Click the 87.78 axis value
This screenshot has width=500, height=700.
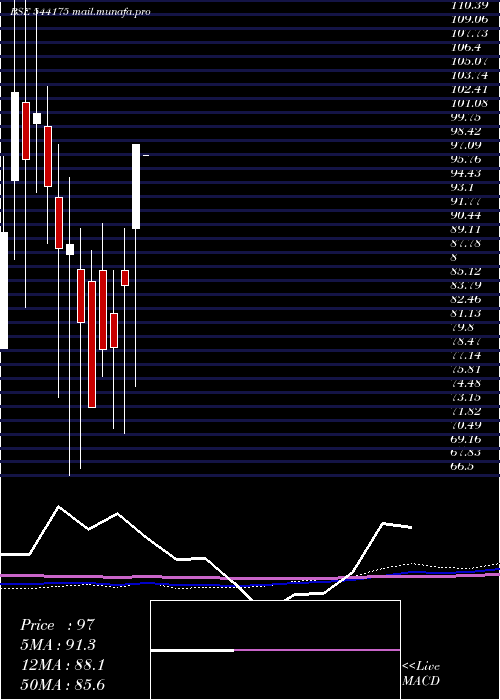[x=466, y=243]
